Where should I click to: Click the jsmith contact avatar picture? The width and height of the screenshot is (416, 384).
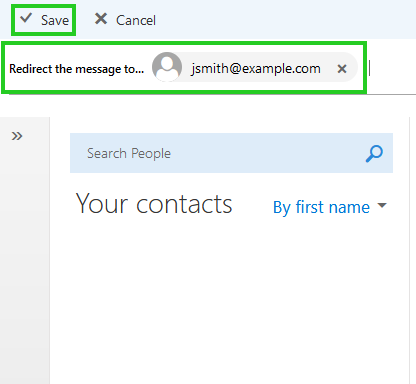click(x=167, y=67)
